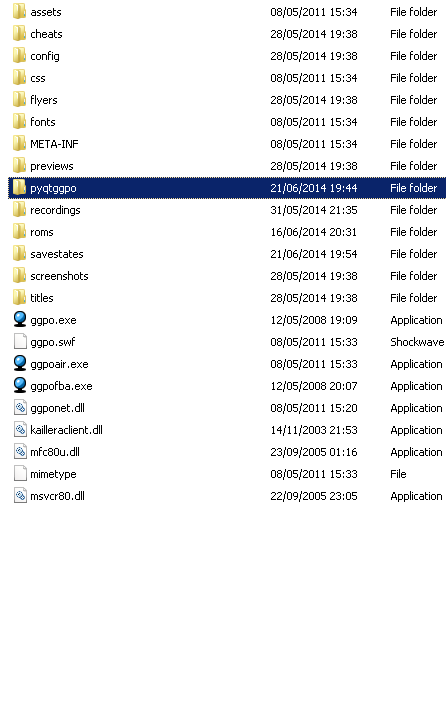
Task: Click the ggpoair.exe application icon
Action: (19, 363)
